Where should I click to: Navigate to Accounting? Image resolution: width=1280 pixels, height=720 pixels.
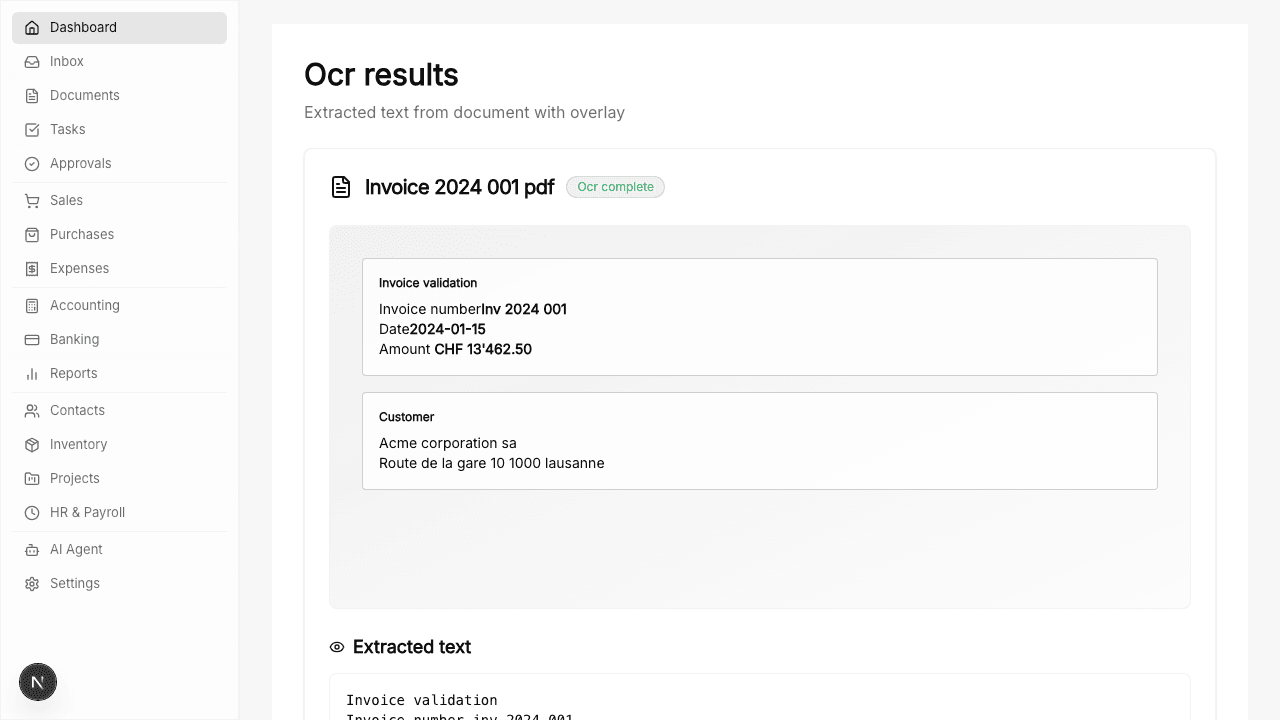[x=84, y=306]
